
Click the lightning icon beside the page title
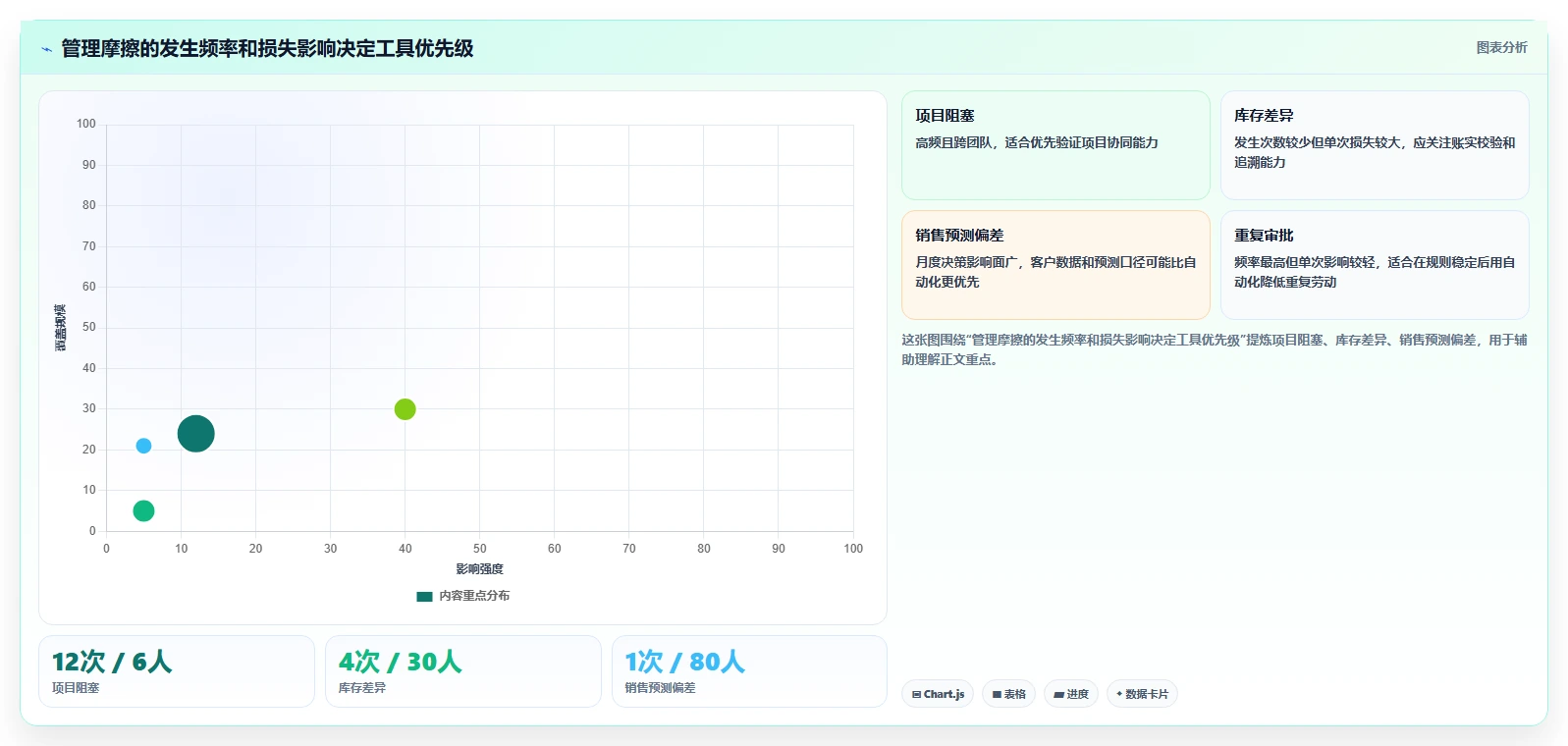pos(46,49)
